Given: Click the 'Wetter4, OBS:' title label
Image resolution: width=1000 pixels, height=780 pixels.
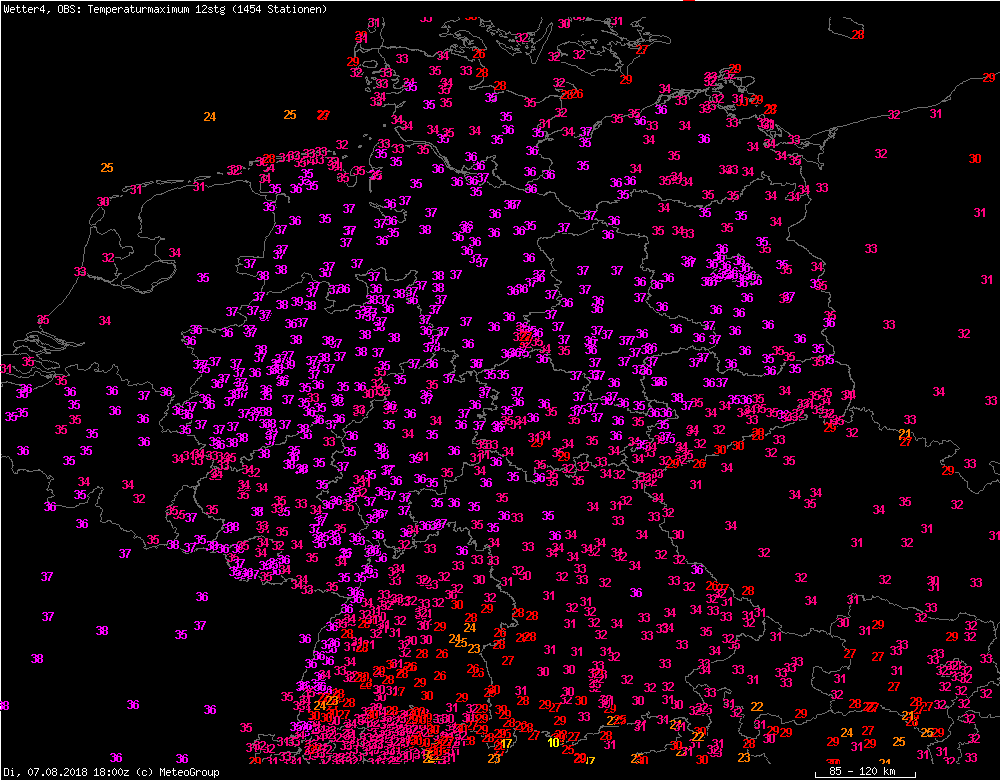Looking at the screenshot, I should click(x=42, y=10).
